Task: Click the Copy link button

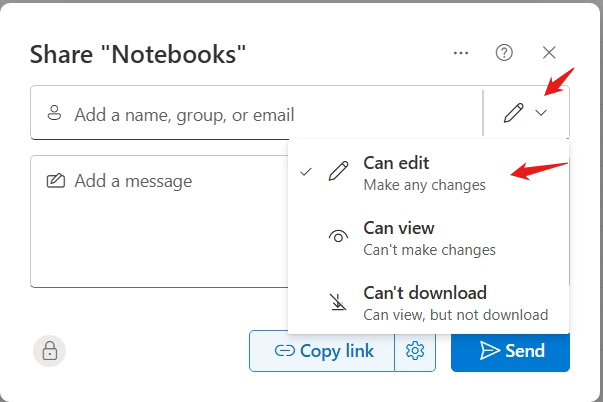Action: 322,351
